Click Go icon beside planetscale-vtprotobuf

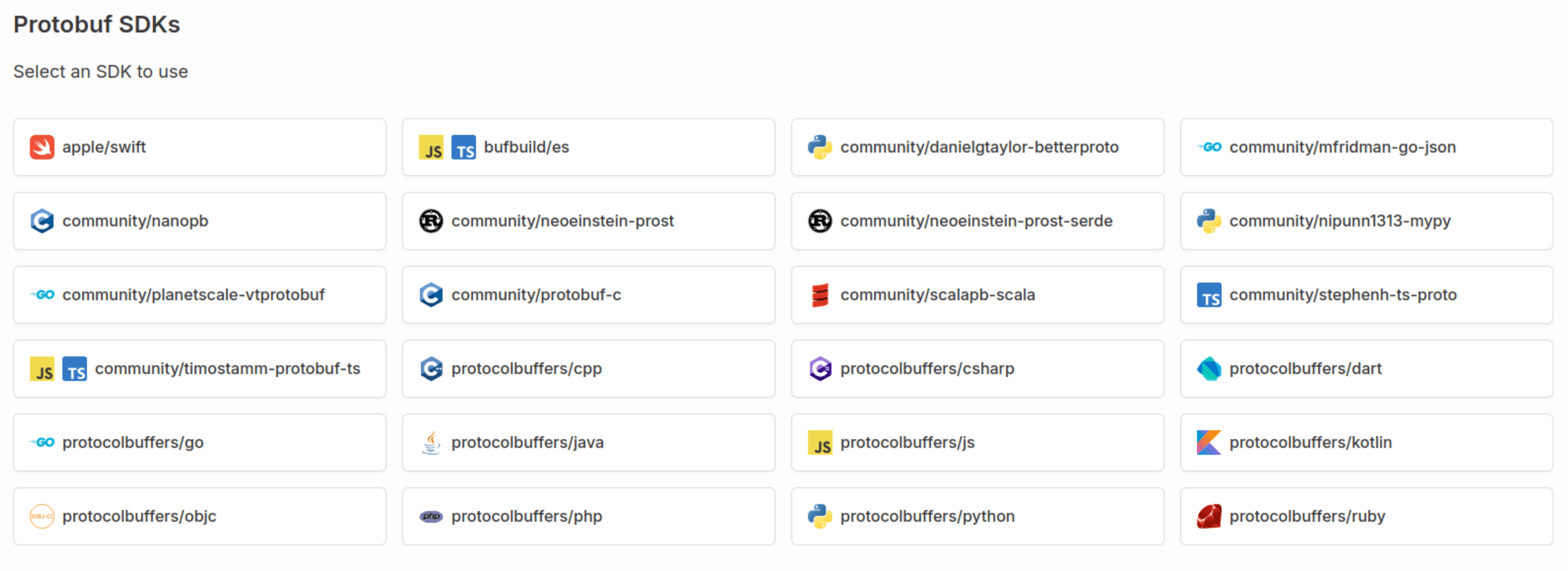42,295
